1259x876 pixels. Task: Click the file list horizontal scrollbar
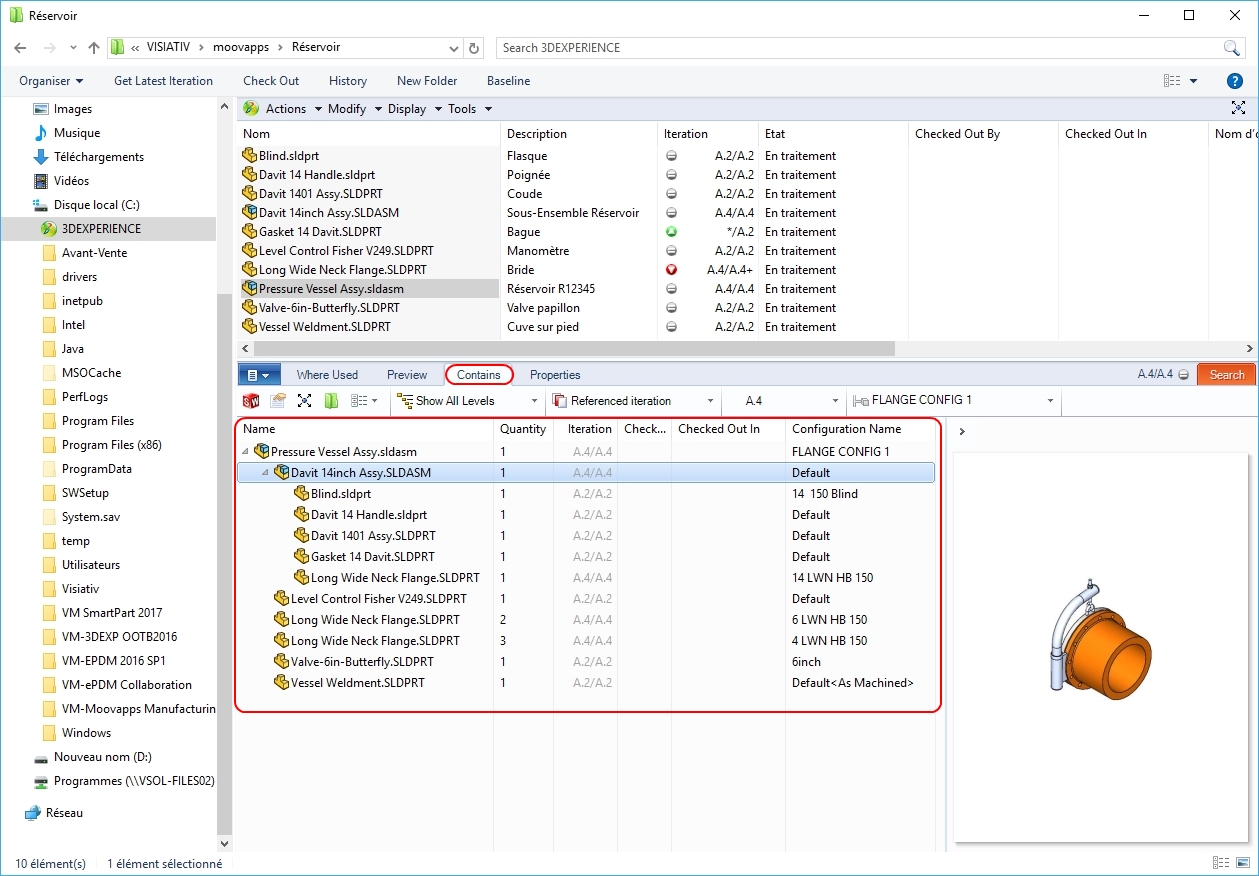click(573, 348)
